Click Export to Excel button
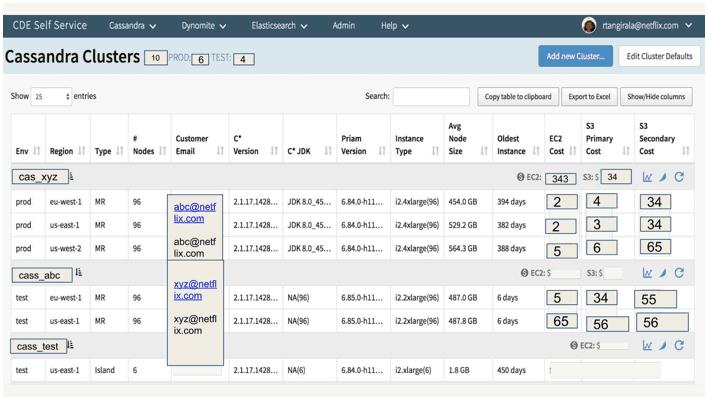707x402 pixels. click(589, 96)
